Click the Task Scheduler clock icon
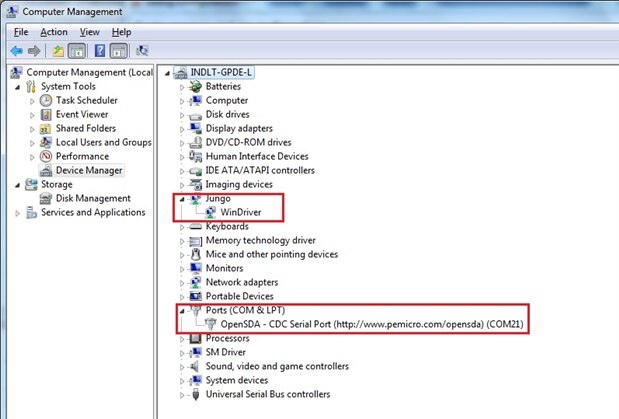Viewport: 619px width, 419px height. 46,100
